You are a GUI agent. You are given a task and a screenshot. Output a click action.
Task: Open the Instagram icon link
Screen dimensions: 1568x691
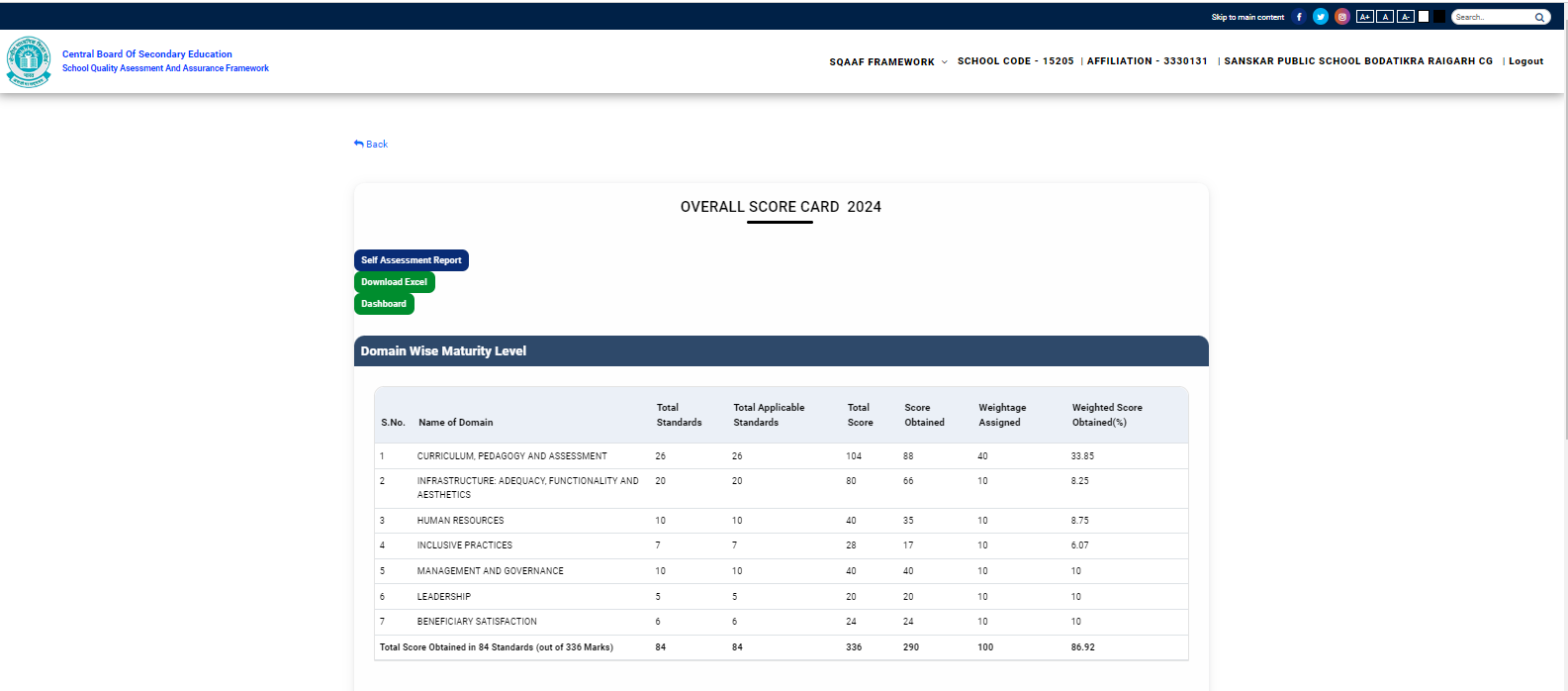[x=1342, y=17]
